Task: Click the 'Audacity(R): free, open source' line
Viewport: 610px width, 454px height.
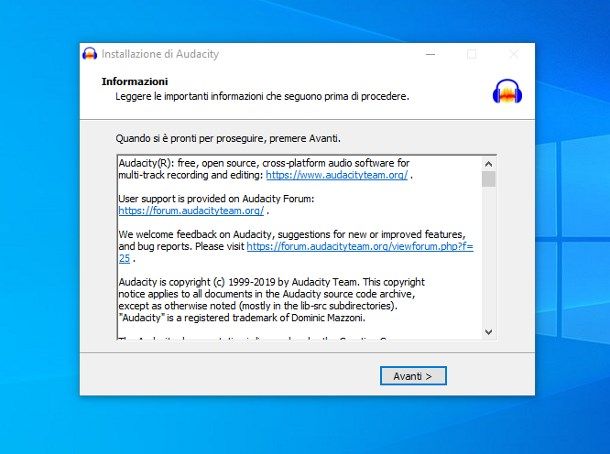Action: tap(264, 163)
